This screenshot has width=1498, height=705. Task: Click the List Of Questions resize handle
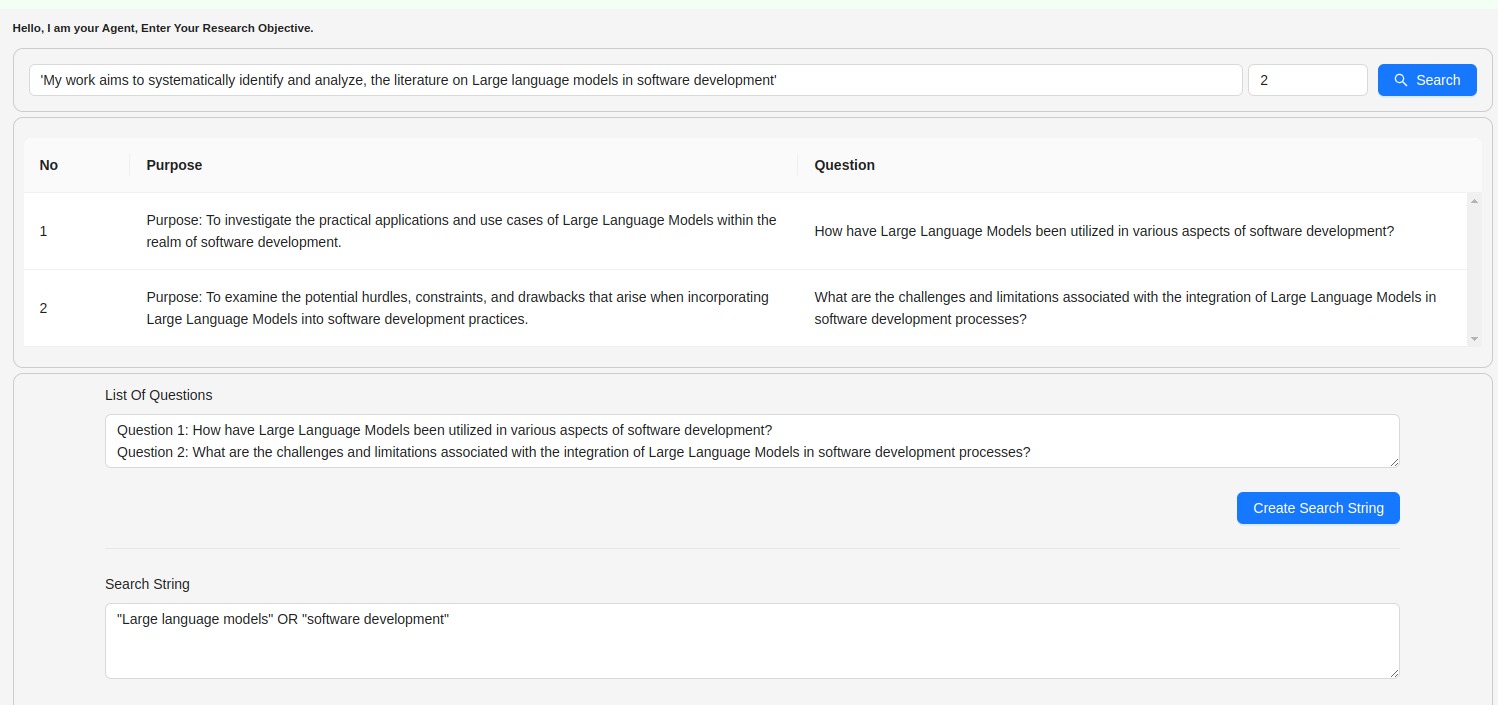[1394, 461]
